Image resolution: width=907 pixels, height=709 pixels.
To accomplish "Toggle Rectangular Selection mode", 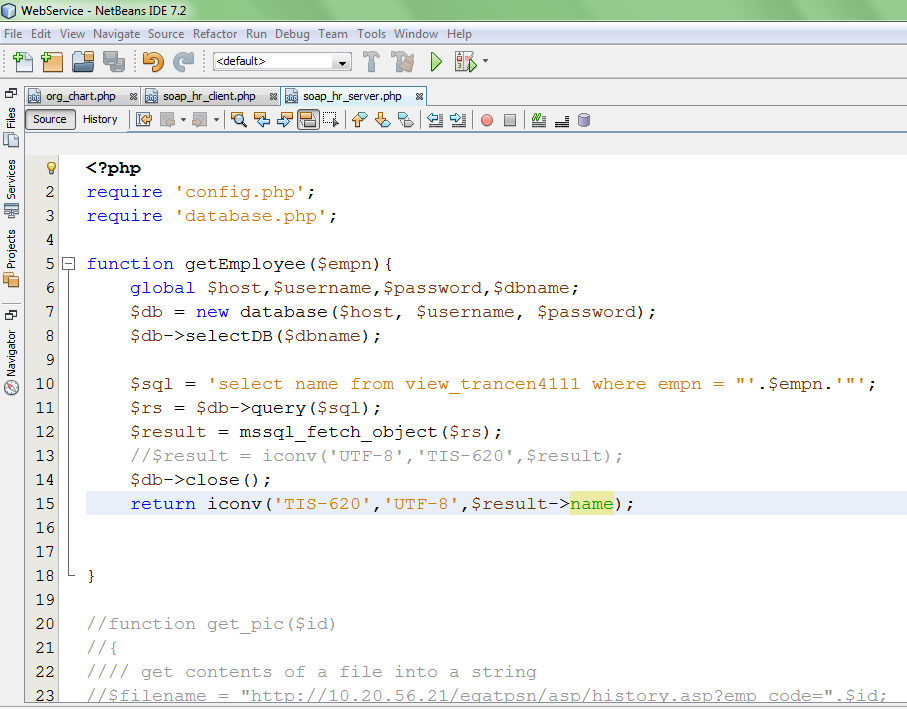I will coord(331,120).
